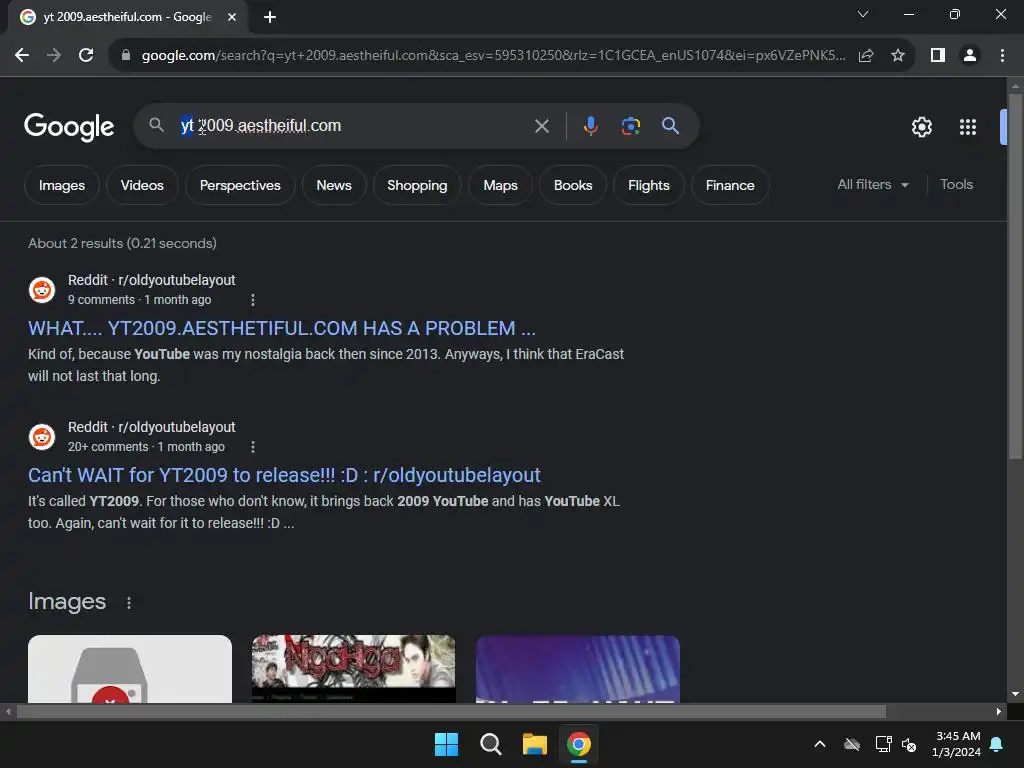Open File Explorer from taskbar

(535, 744)
